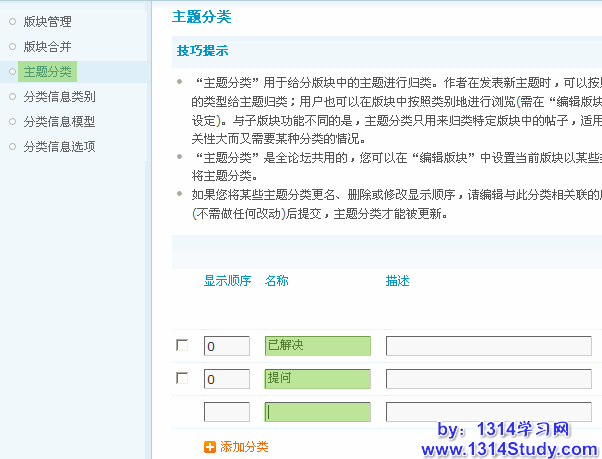Click the 添加分类 link

[x=244, y=447]
